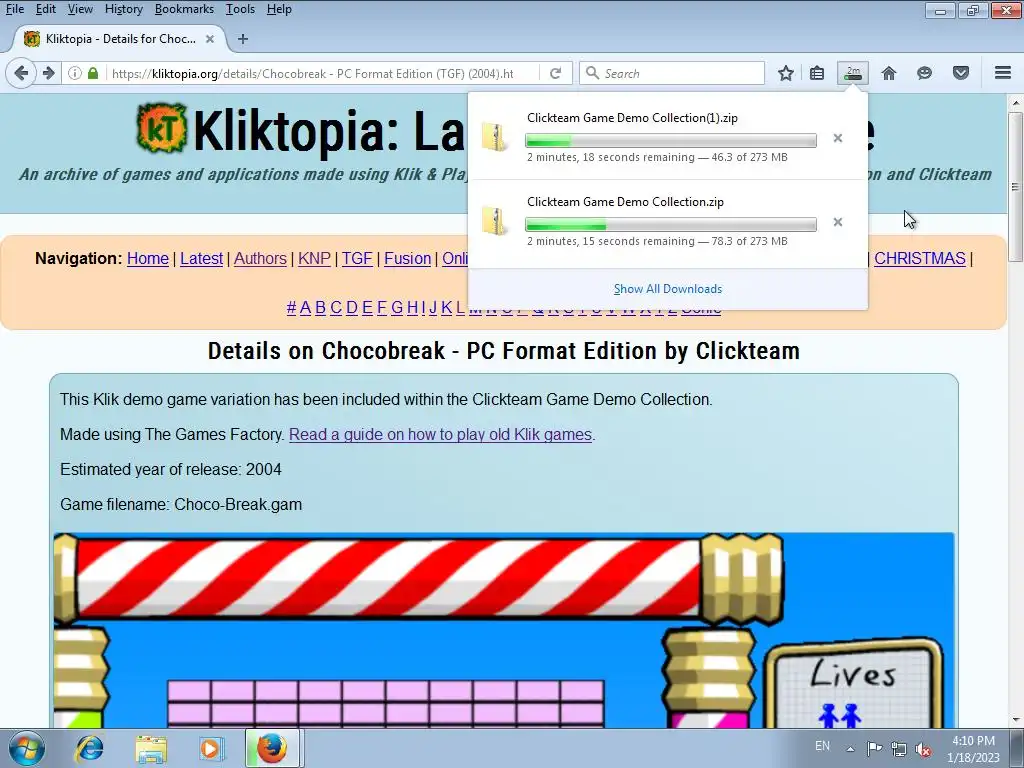Open a new tab with plus button
The image size is (1024, 768).
[243, 39]
